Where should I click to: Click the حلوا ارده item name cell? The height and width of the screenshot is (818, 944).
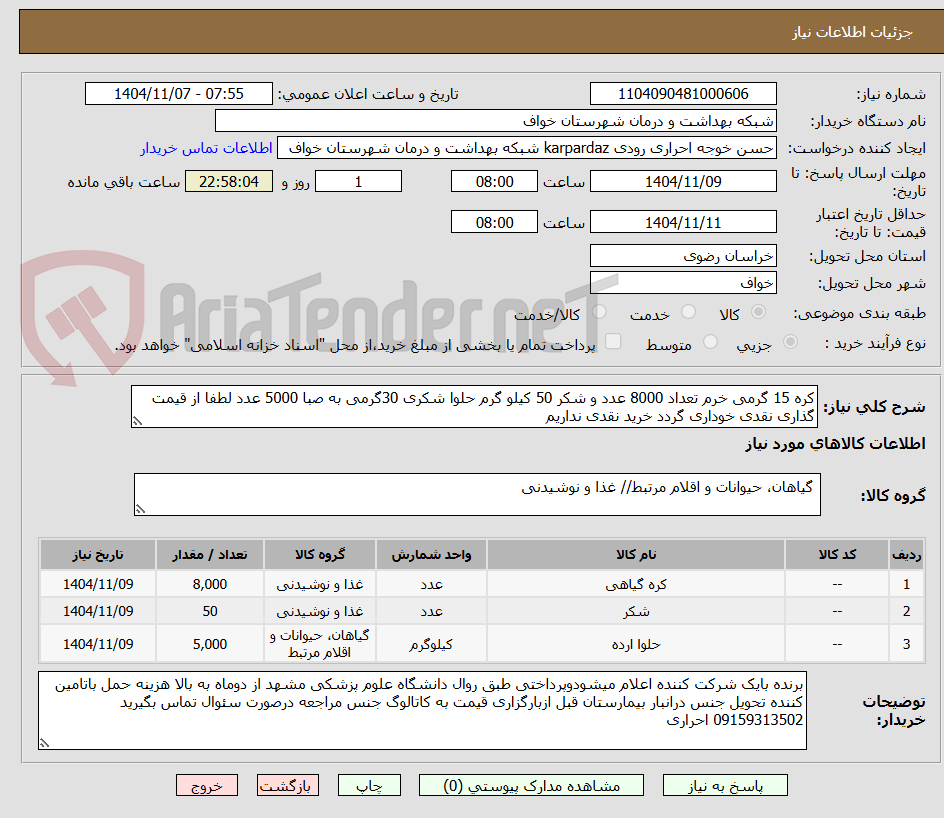tap(636, 644)
